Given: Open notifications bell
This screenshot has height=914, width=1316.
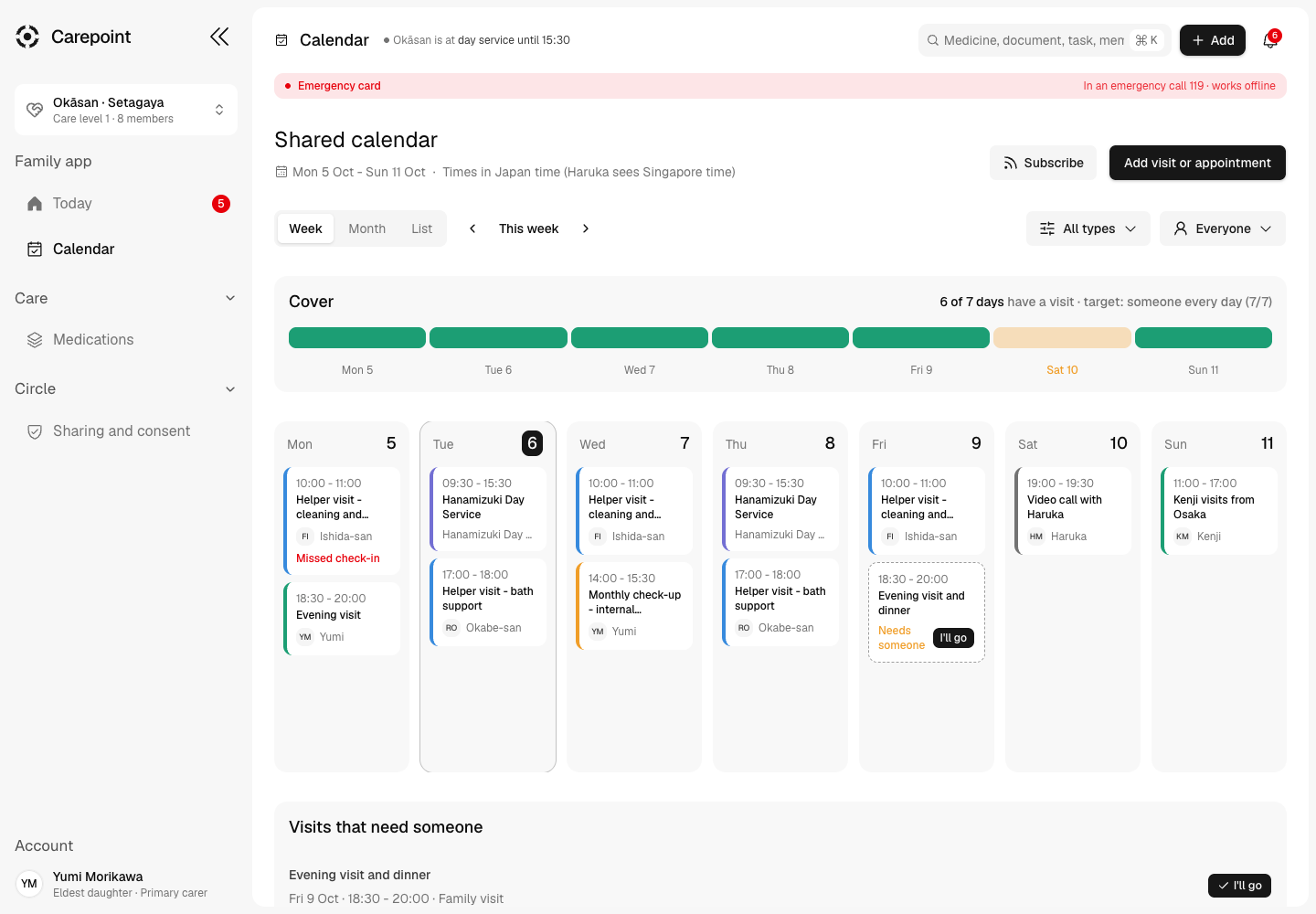Looking at the screenshot, I should (1270, 40).
